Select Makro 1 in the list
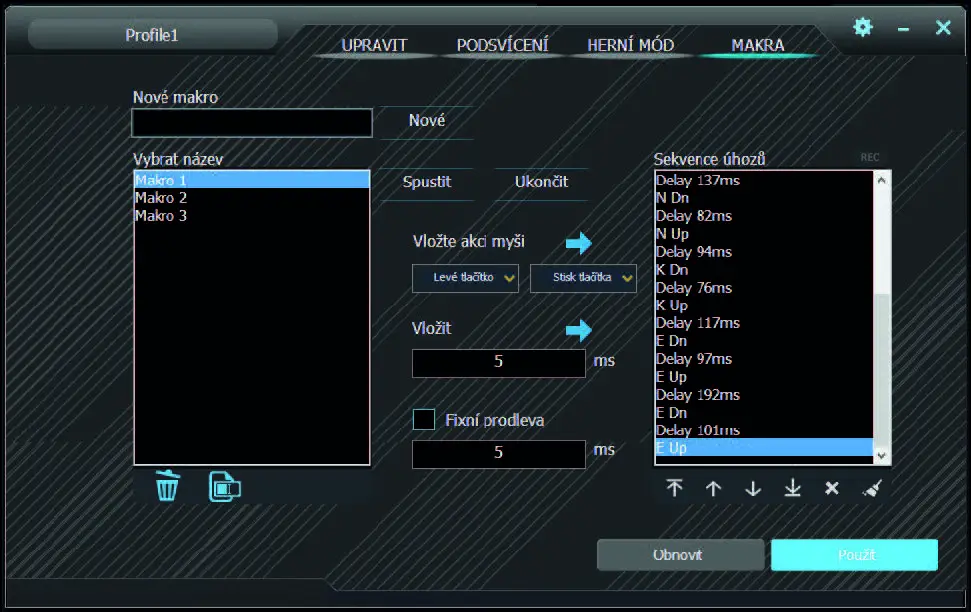 point(252,180)
